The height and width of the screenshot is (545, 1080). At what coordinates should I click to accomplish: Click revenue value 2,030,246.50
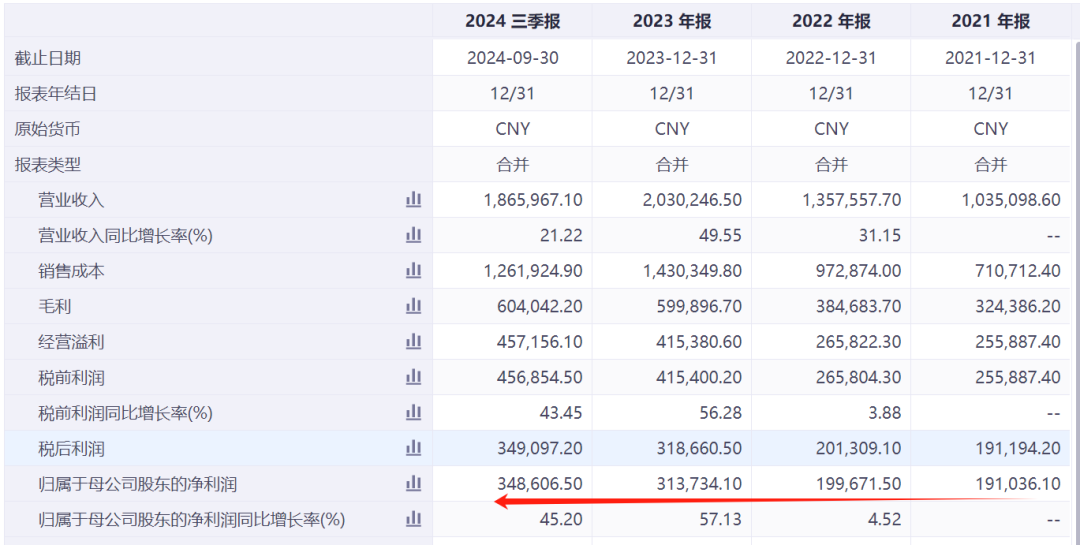tap(692, 200)
